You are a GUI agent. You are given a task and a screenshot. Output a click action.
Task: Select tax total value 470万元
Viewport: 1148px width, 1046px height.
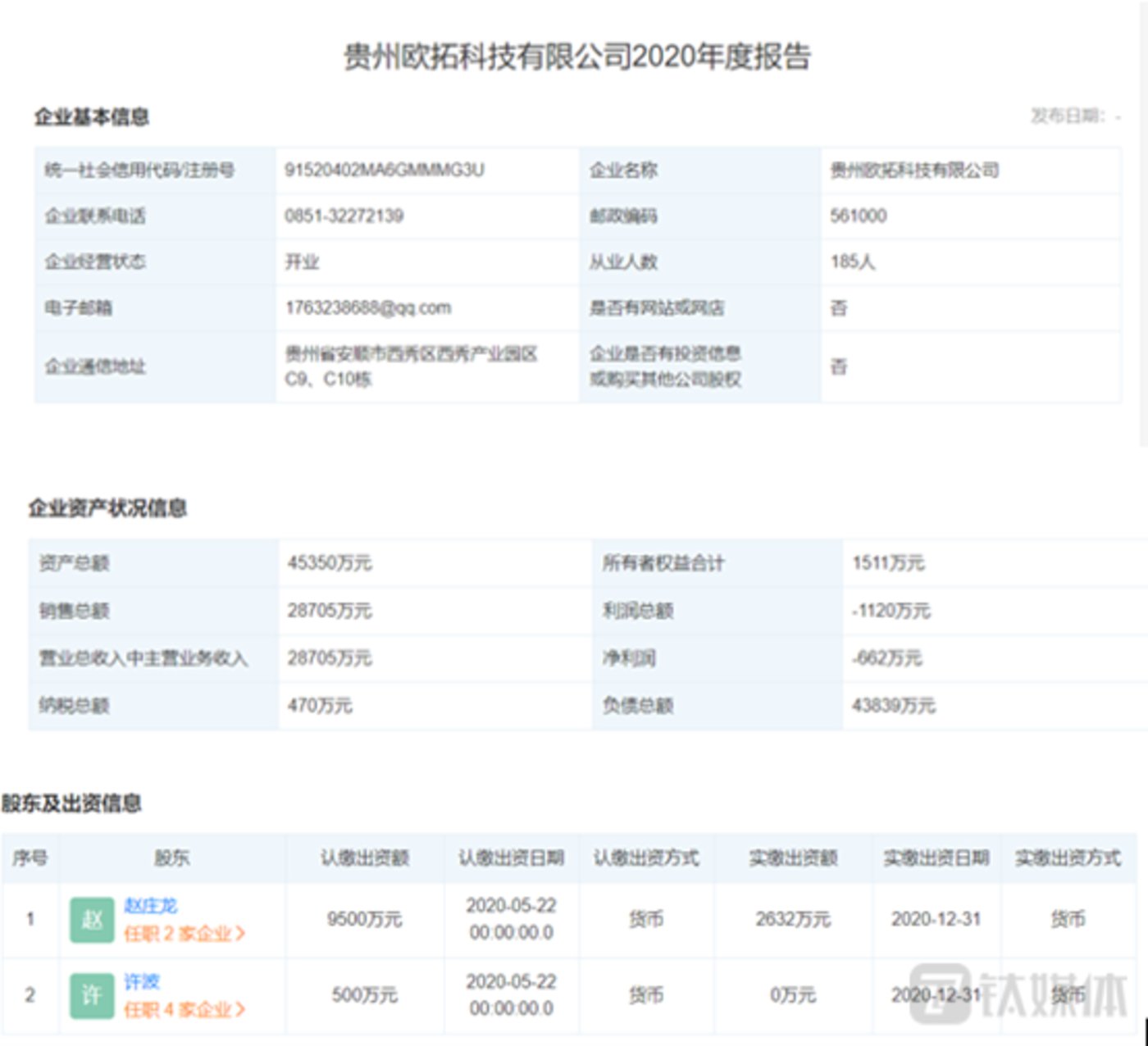pyautogui.click(x=320, y=706)
